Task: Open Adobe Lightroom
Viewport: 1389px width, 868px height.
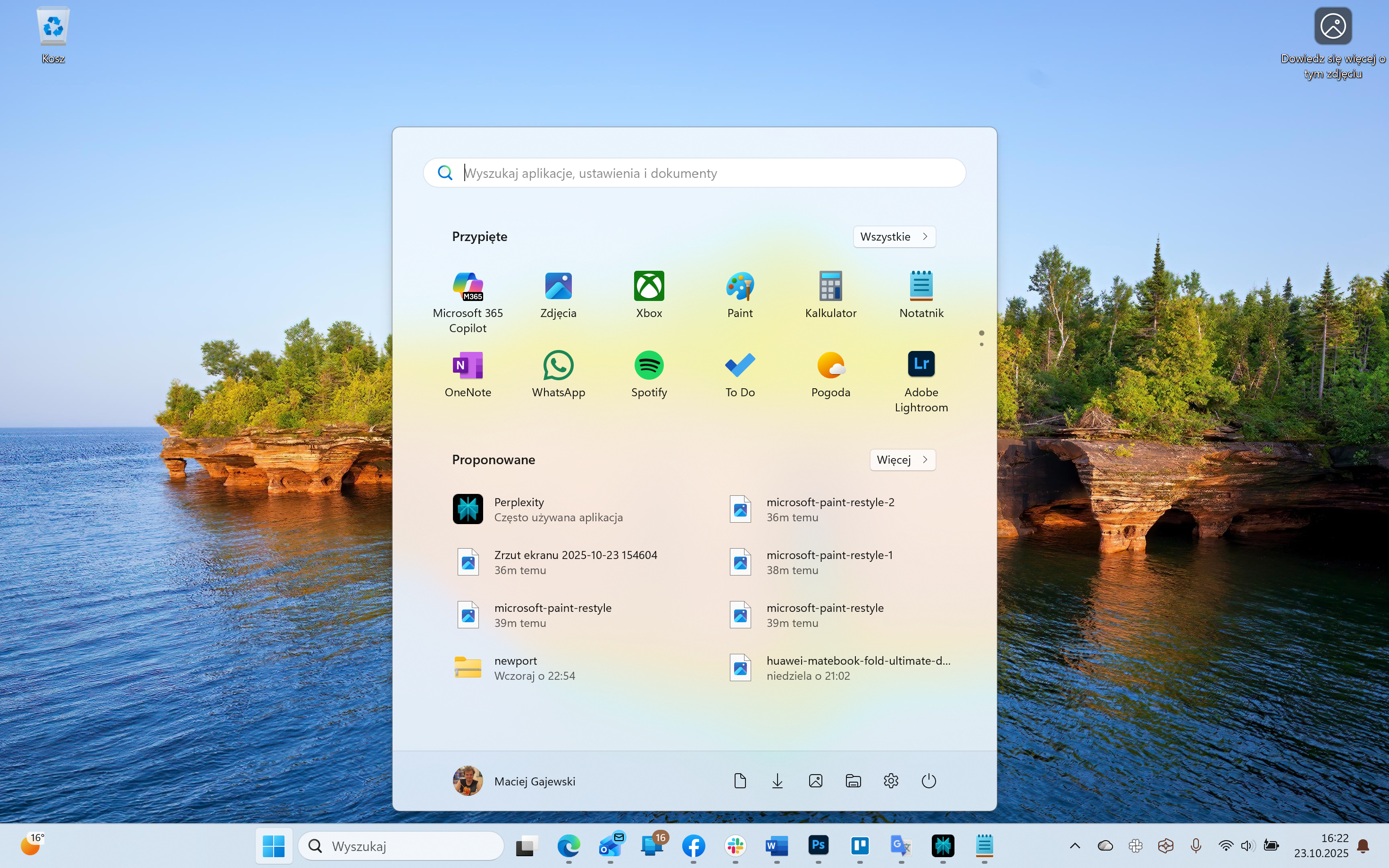Action: coord(920,365)
